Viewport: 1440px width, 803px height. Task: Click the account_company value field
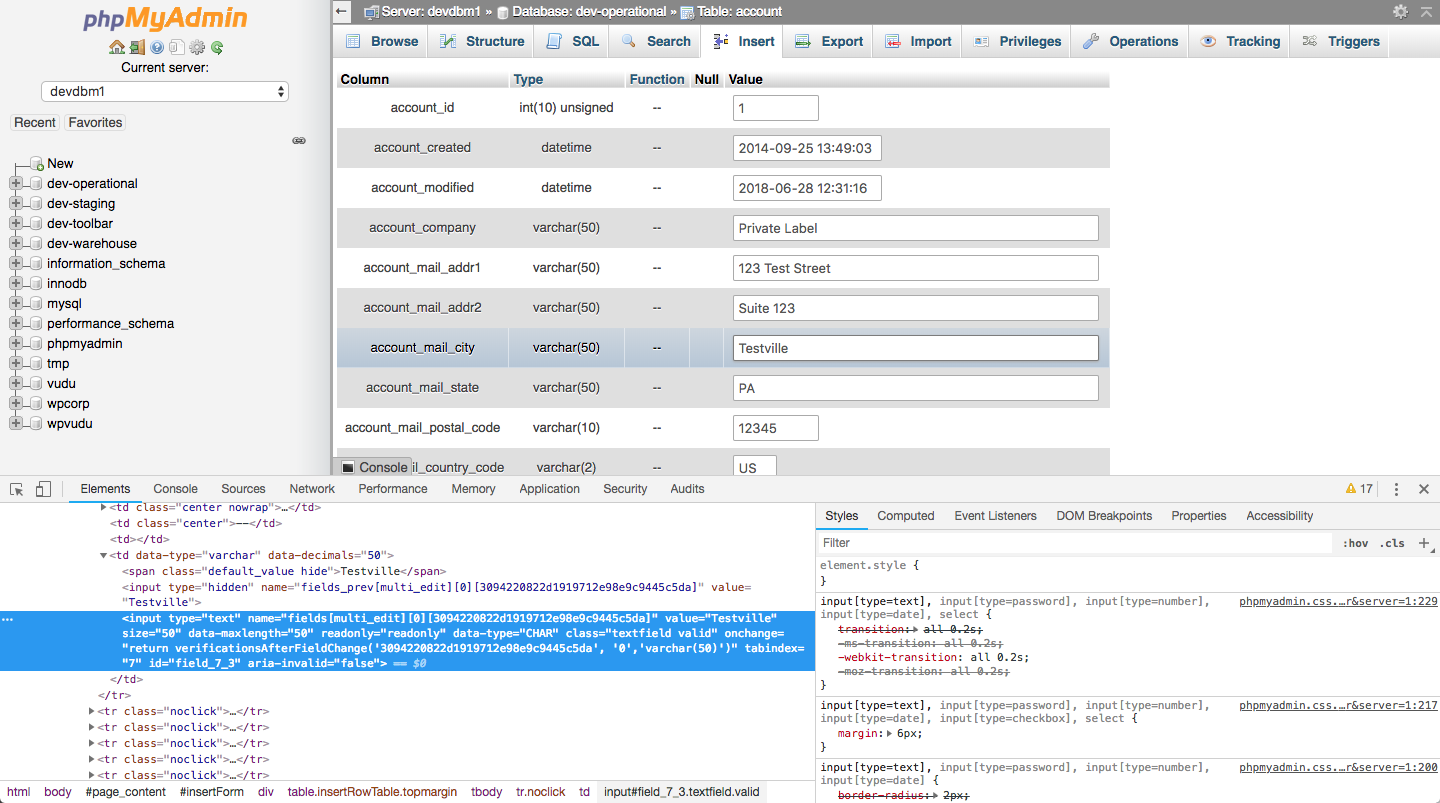click(915, 228)
